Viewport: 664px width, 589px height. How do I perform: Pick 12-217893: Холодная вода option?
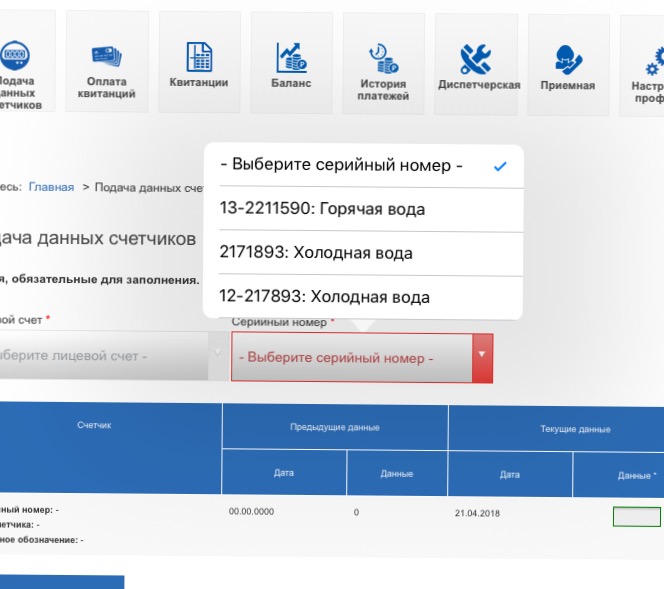(324, 297)
